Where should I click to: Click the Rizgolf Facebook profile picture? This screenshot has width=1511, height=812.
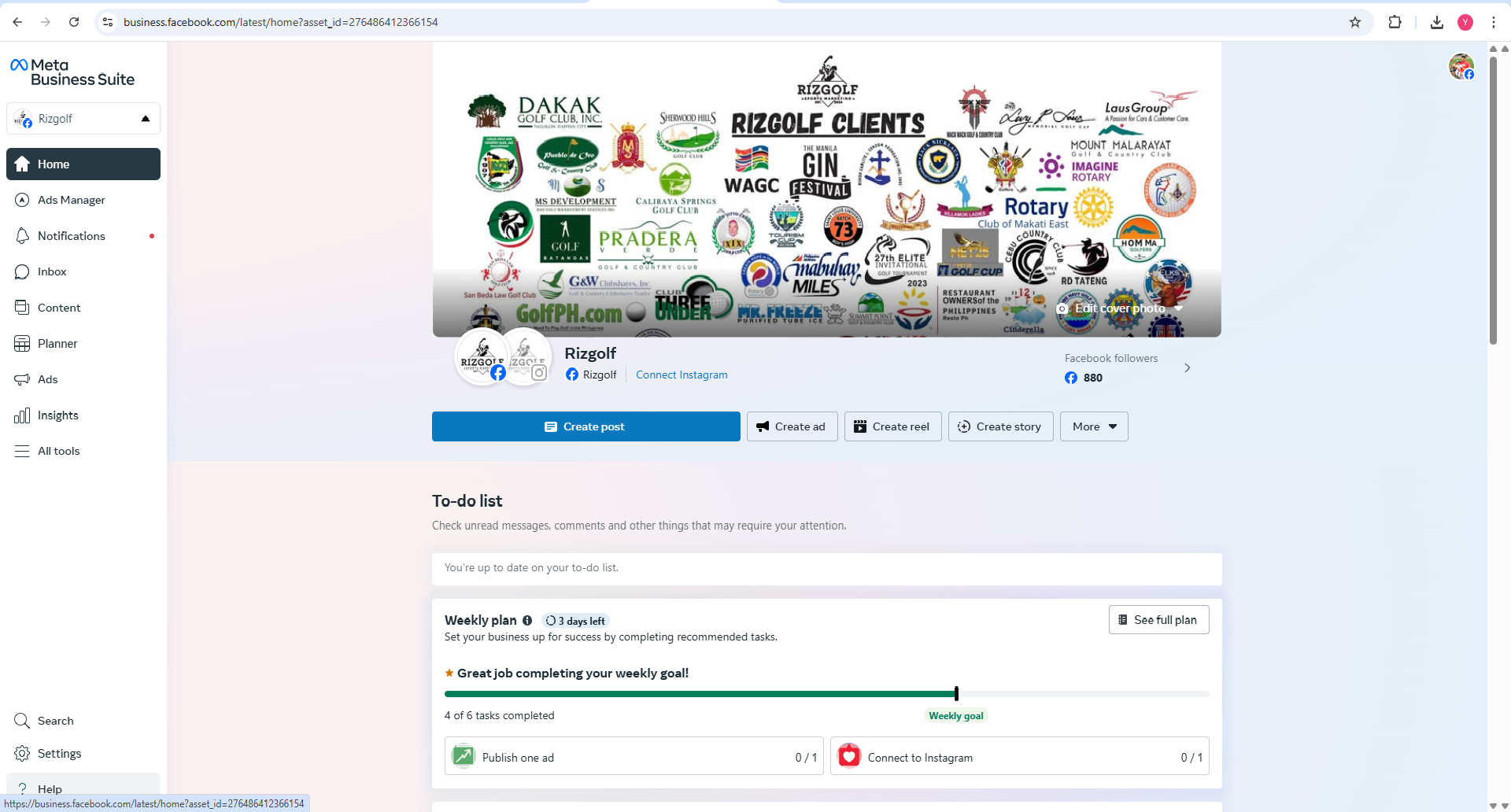click(482, 356)
